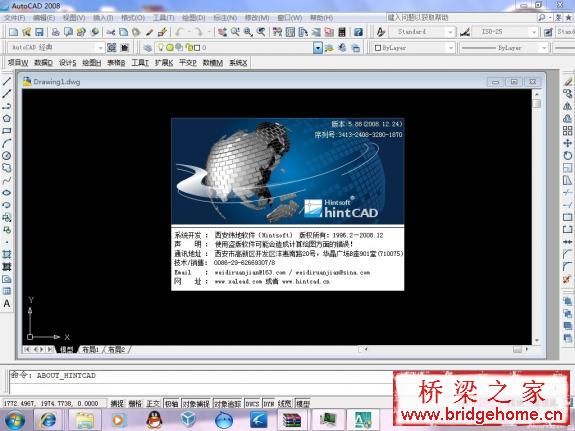Choose the Move tool in modify toolbar
This screenshot has height=431, width=575.
[567, 143]
